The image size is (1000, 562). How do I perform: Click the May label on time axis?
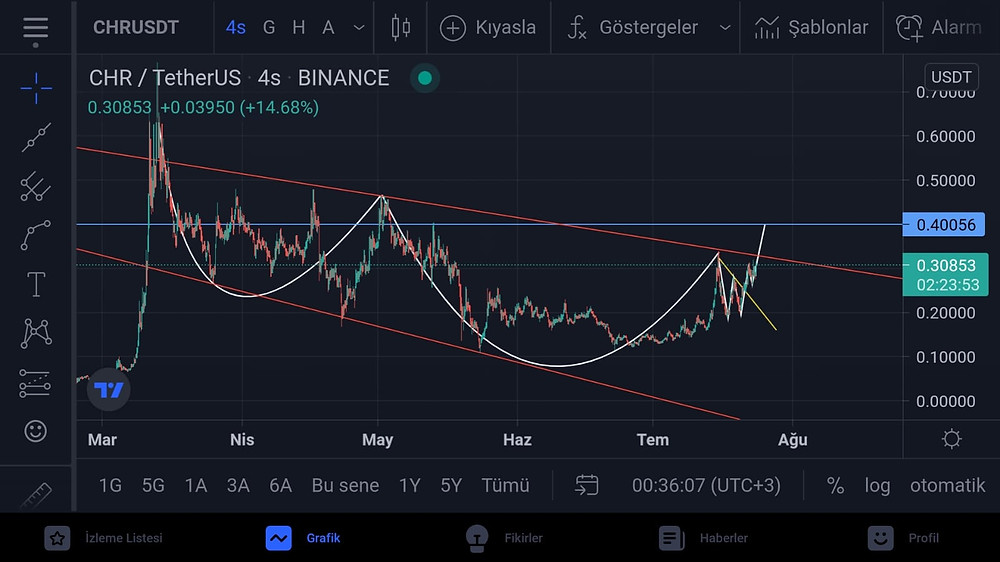coord(378,440)
